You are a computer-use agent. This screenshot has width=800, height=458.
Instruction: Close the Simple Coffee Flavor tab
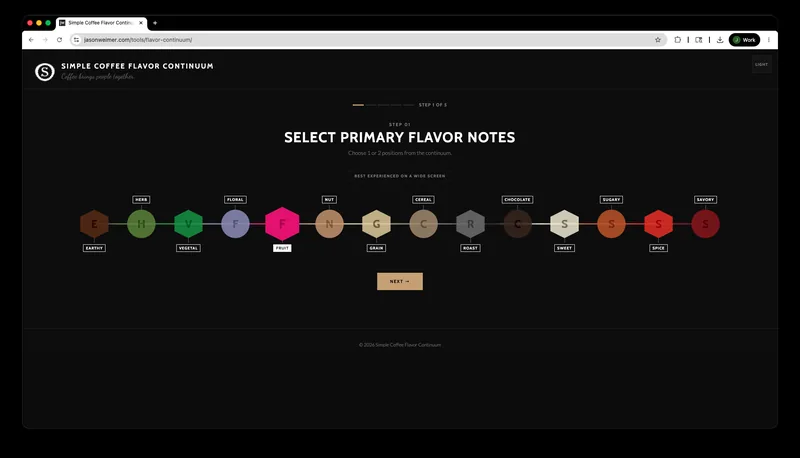click(x=141, y=23)
